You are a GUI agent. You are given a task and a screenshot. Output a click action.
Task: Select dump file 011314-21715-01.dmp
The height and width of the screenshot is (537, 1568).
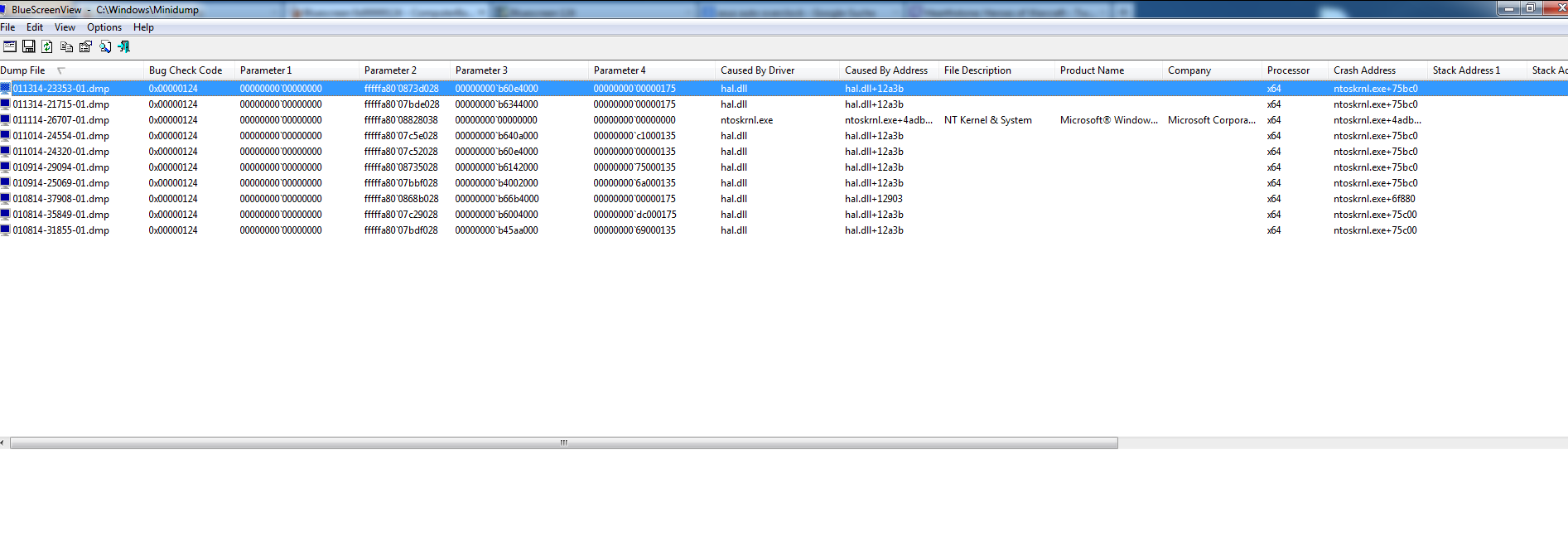[x=60, y=104]
